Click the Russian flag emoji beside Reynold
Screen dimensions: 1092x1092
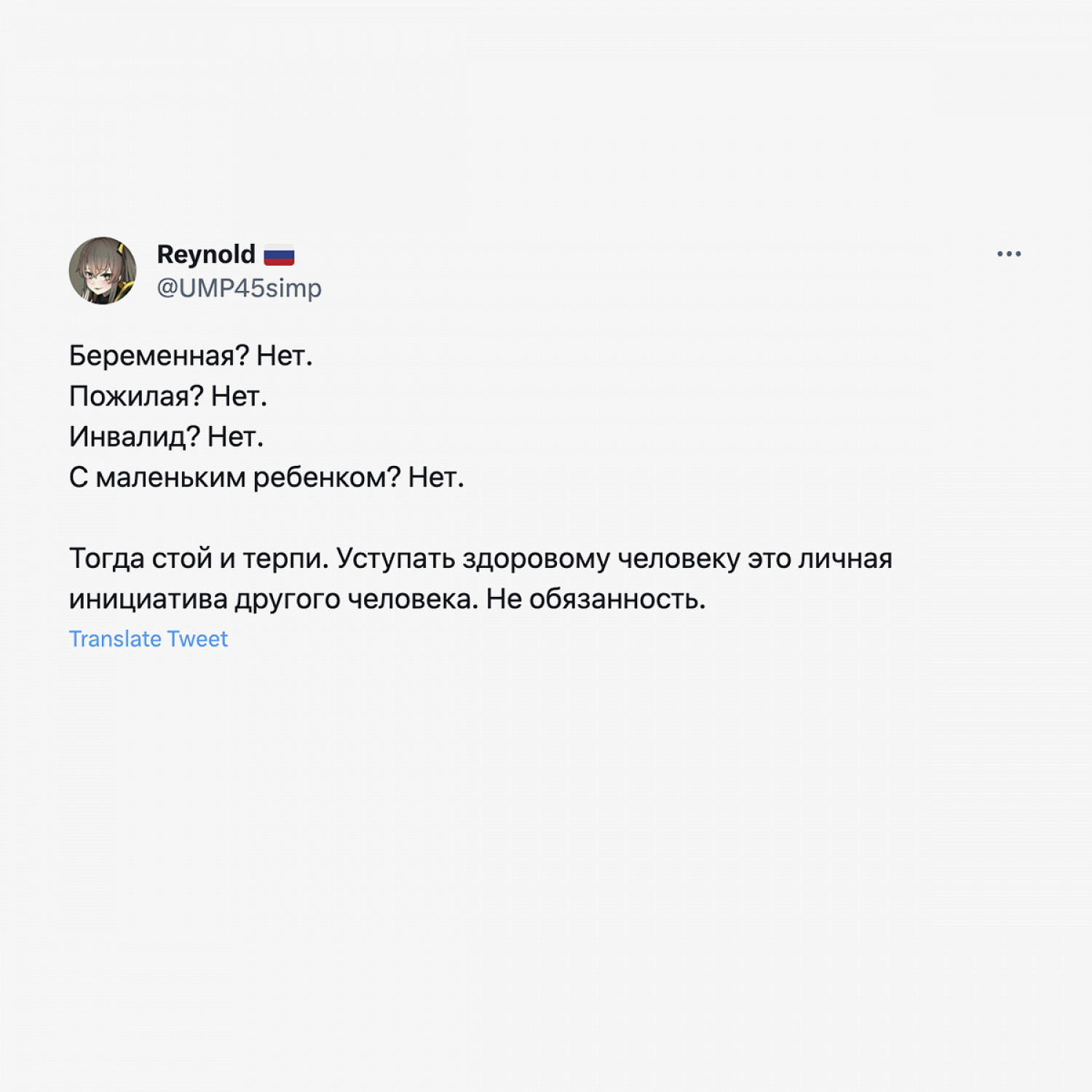[279, 256]
